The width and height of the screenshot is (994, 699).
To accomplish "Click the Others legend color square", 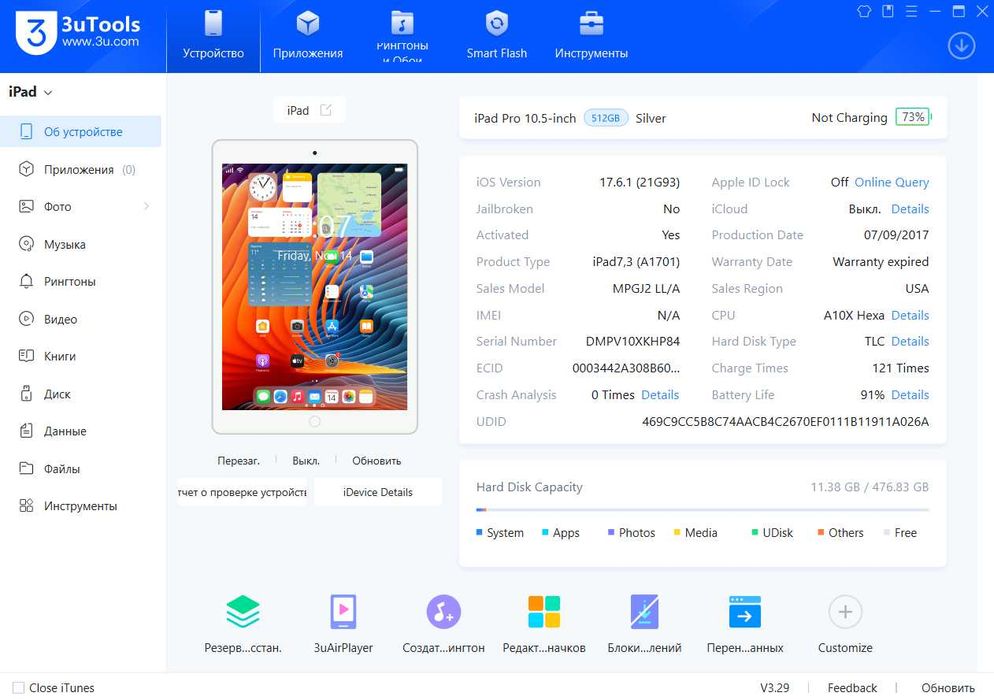I will (x=821, y=532).
